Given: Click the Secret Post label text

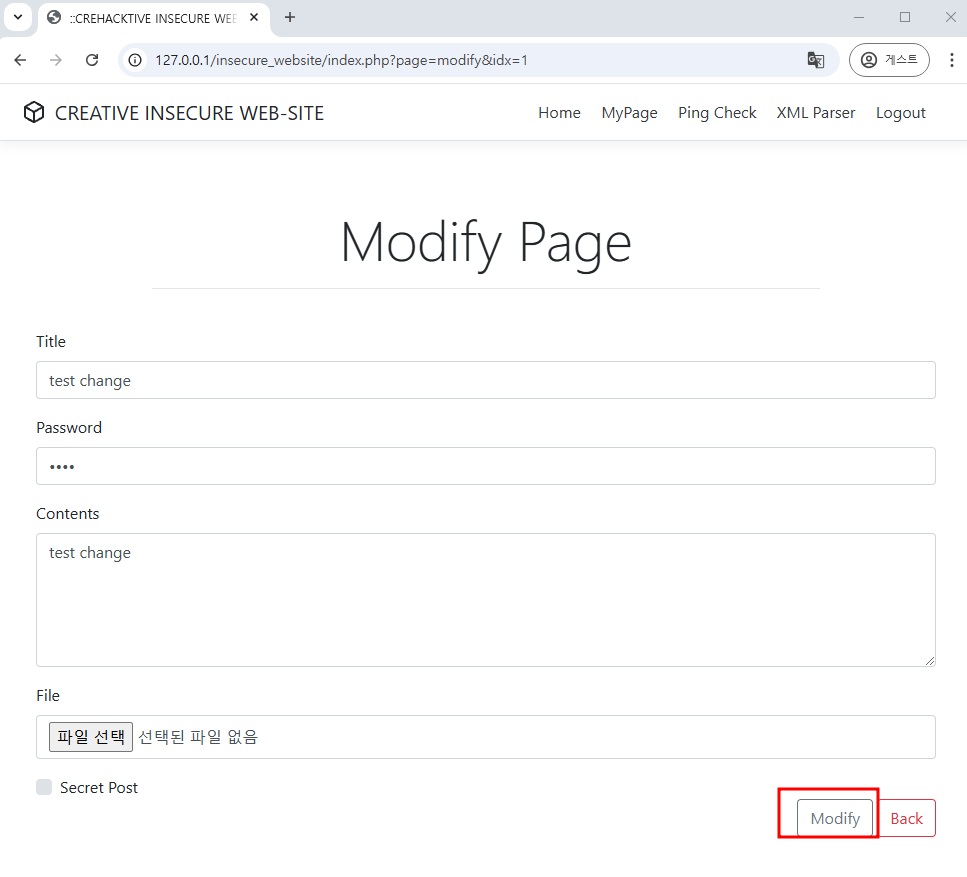Looking at the screenshot, I should pos(99,788).
